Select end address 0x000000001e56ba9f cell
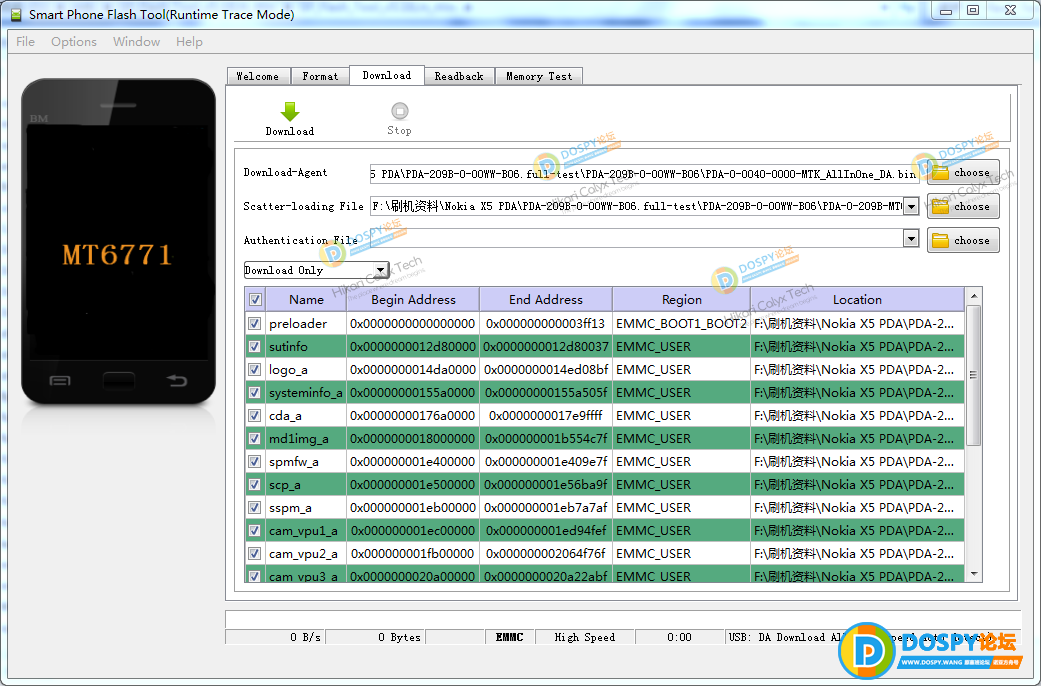The height and width of the screenshot is (686, 1041). click(x=546, y=485)
